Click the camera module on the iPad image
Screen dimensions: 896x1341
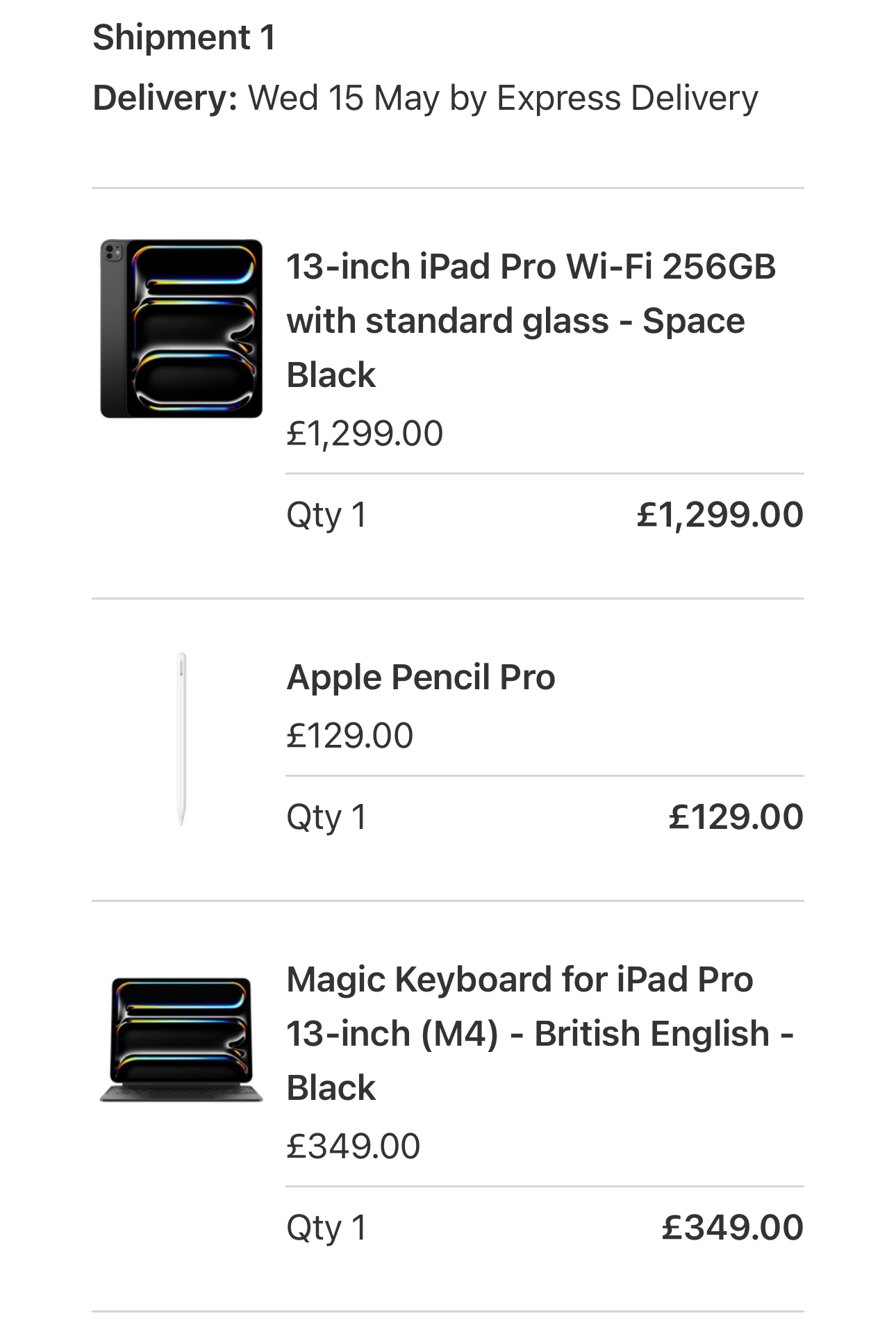(x=113, y=253)
